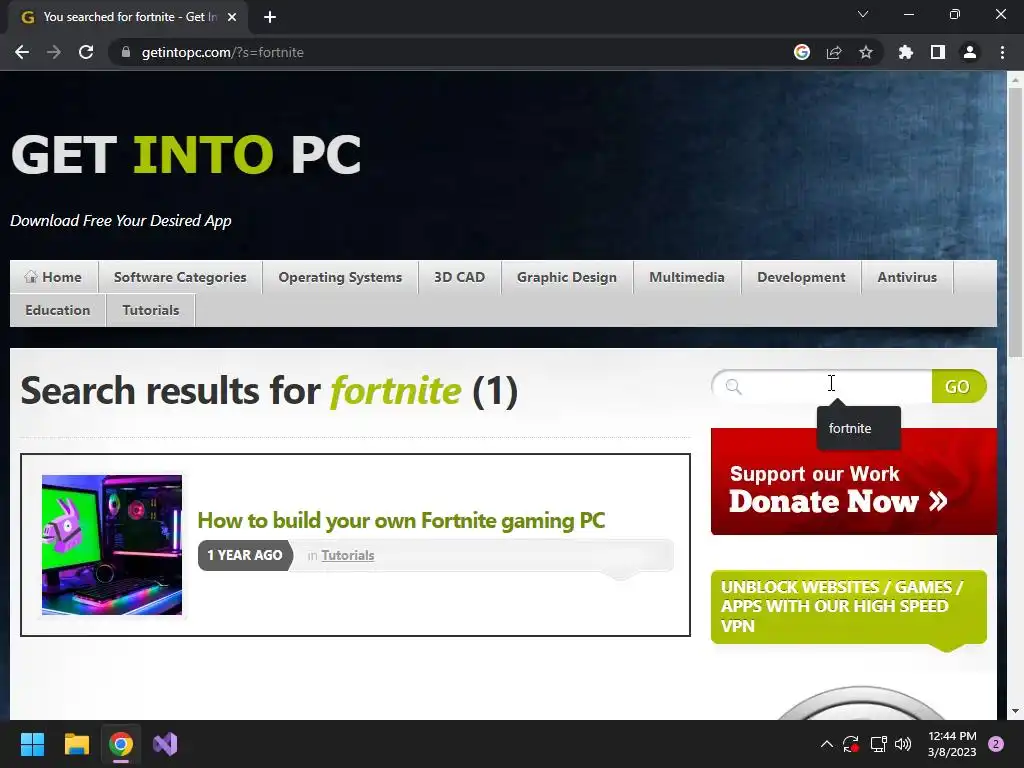Screen dimensions: 1024x768
Task: Open the Chrome profile icon
Action: (x=970, y=52)
